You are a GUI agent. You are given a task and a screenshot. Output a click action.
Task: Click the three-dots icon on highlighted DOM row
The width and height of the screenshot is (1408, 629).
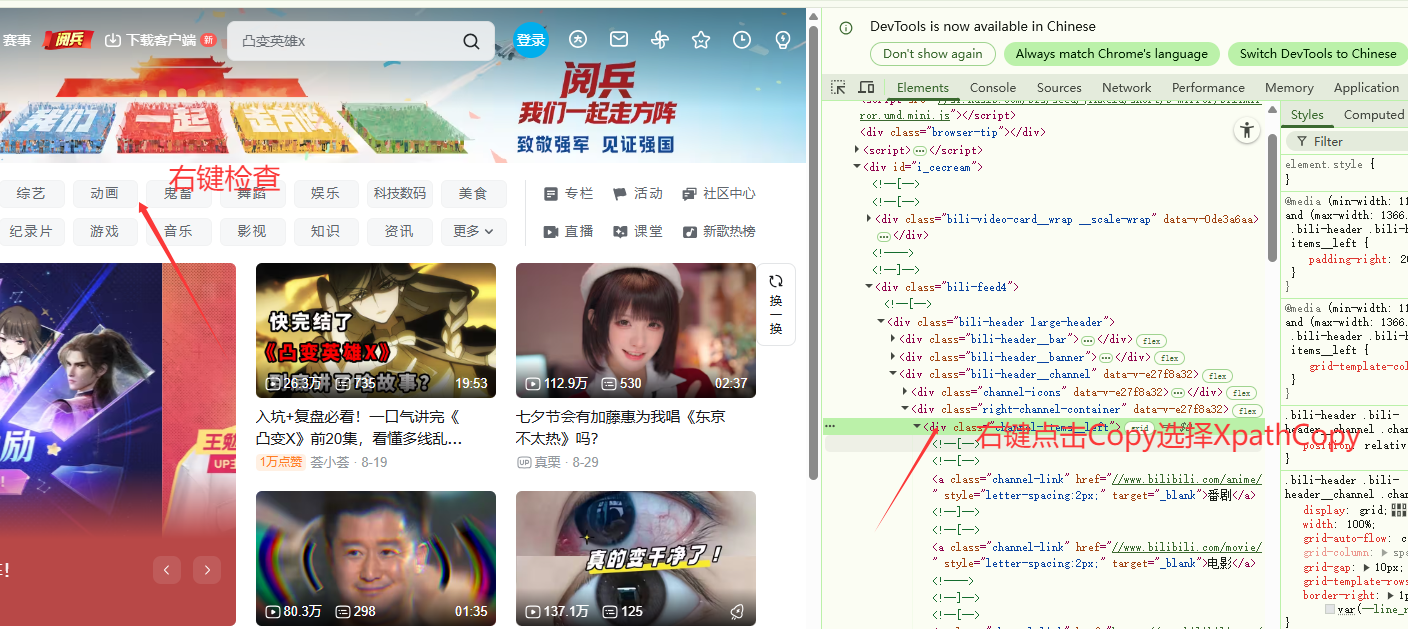(x=830, y=426)
